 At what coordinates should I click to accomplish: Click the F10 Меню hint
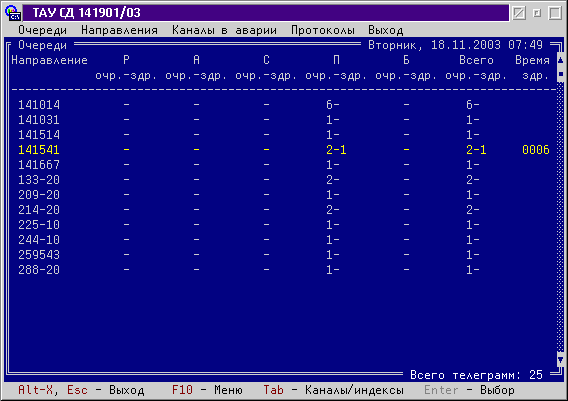(x=207, y=390)
